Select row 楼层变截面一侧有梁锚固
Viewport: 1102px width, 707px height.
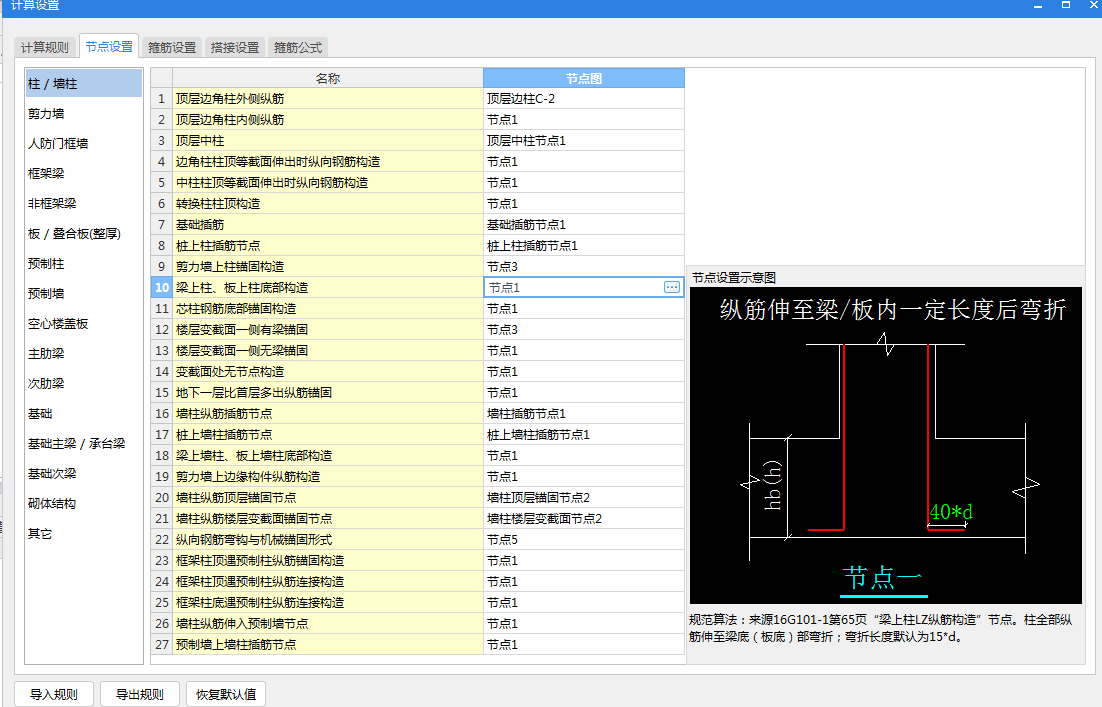point(328,330)
